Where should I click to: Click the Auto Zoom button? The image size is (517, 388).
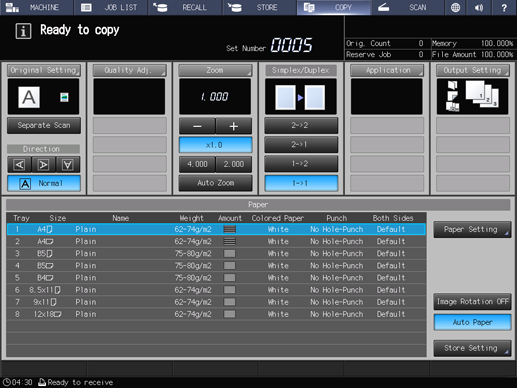point(215,183)
